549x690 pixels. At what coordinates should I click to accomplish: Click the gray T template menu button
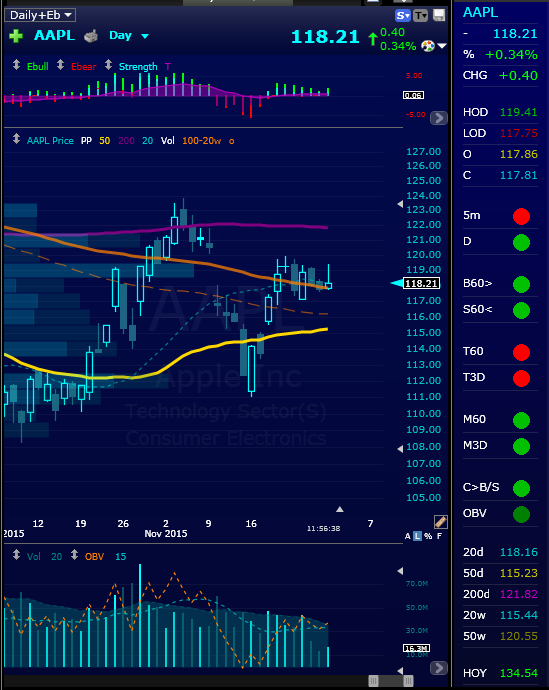click(421, 16)
